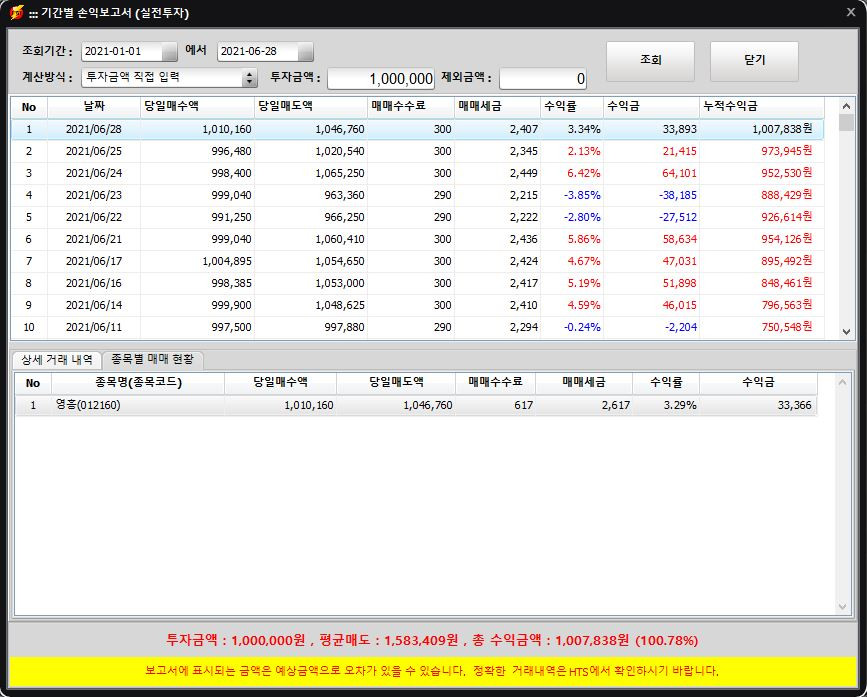This screenshot has width=867, height=697.
Task: Sort by 날짜 column header
Action: pos(94,107)
